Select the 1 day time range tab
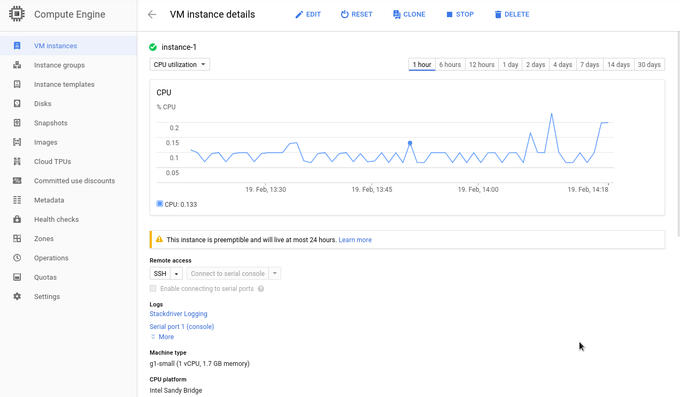680x397 pixels. coord(510,64)
